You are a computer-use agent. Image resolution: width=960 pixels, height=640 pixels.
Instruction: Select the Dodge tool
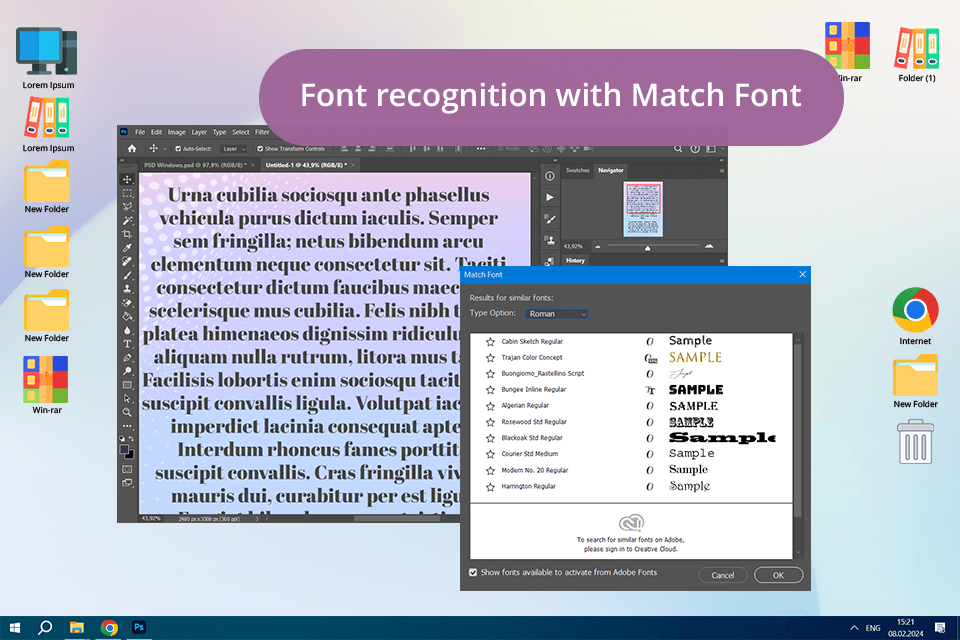point(127,371)
